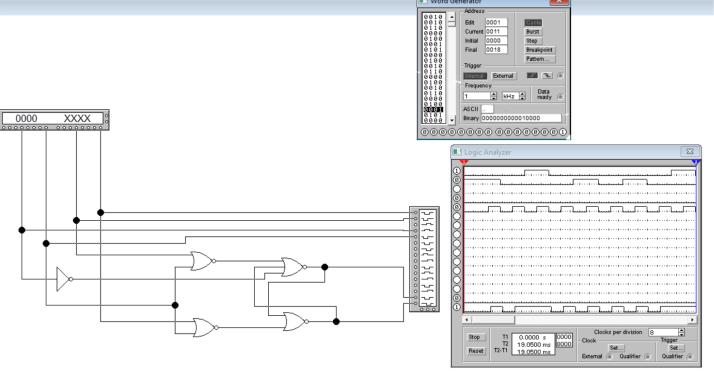Move the word list up with top arrow
The image size is (714, 375).
(x=452, y=16)
